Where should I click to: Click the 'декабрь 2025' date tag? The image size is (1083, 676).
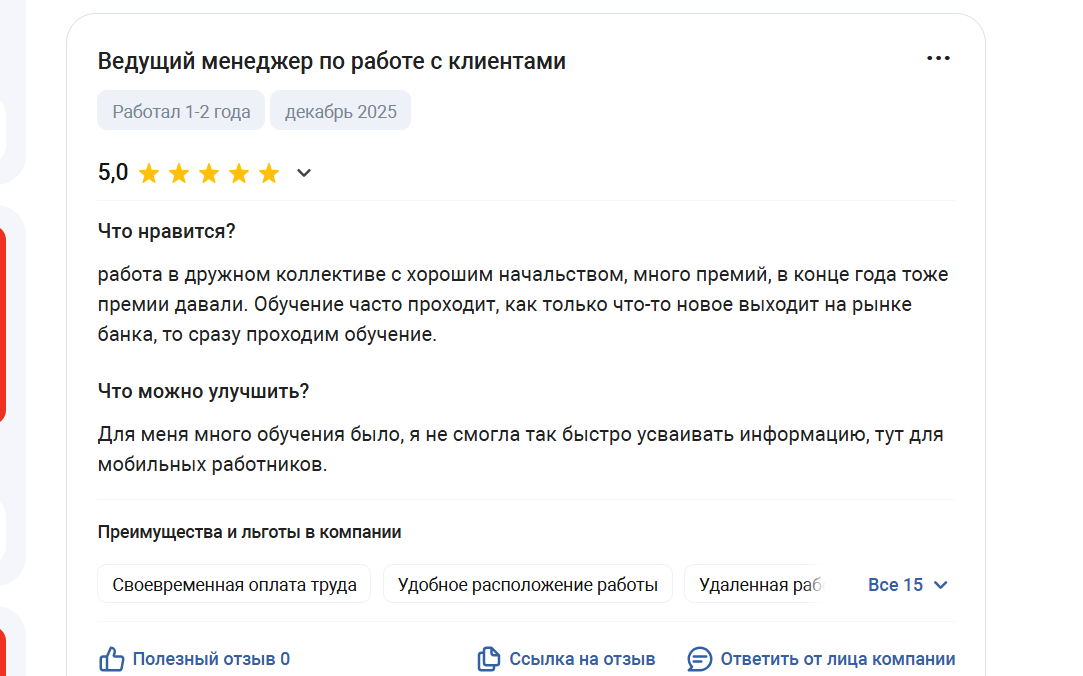click(x=341, y=111)
